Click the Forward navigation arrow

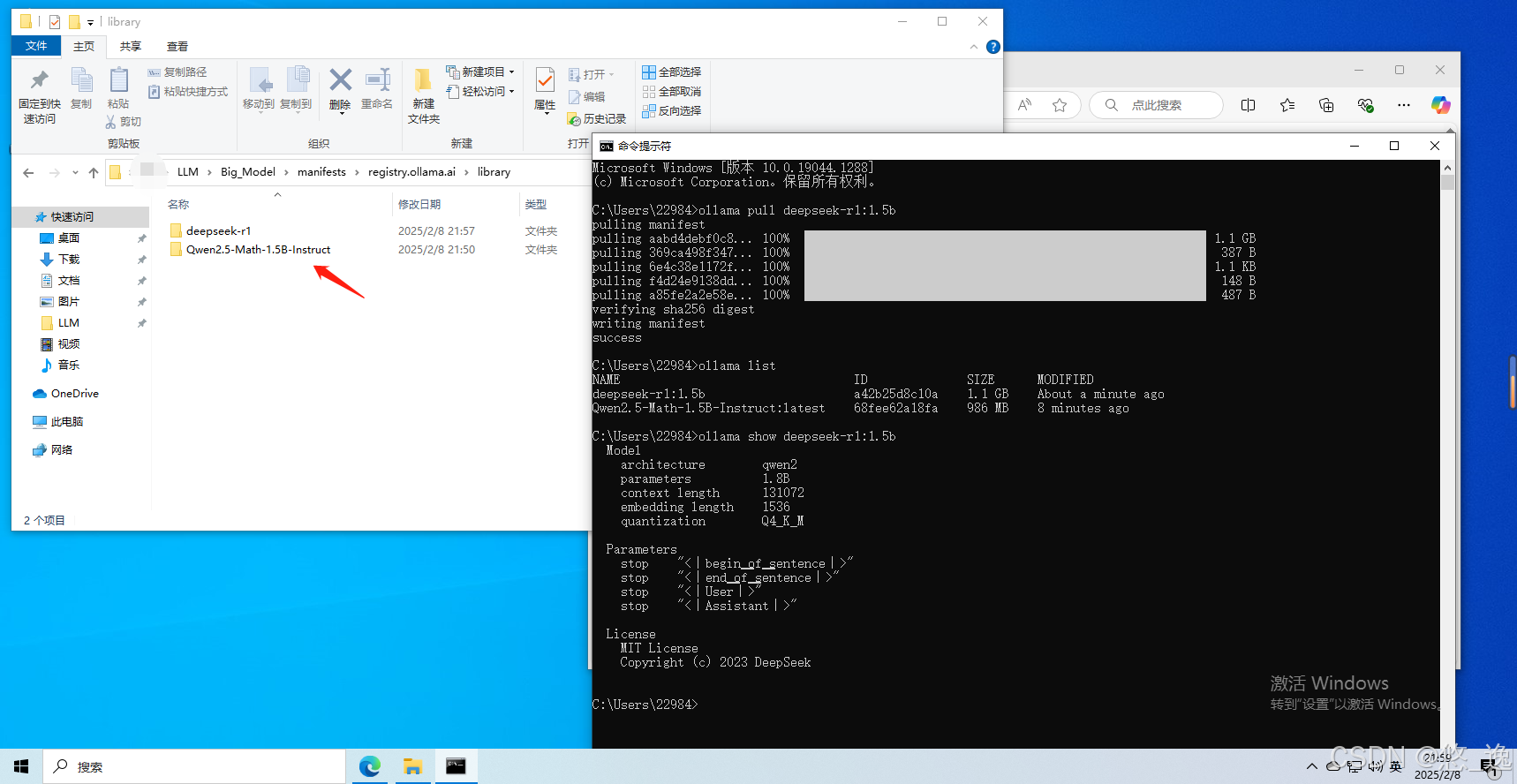55,173
